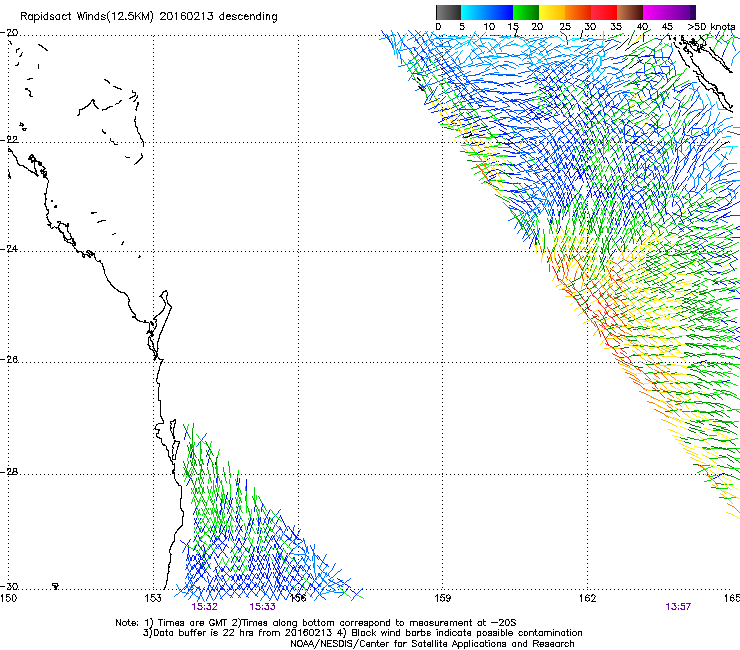
Task: Click the '-24' latitude axis label
Action: 9,249
